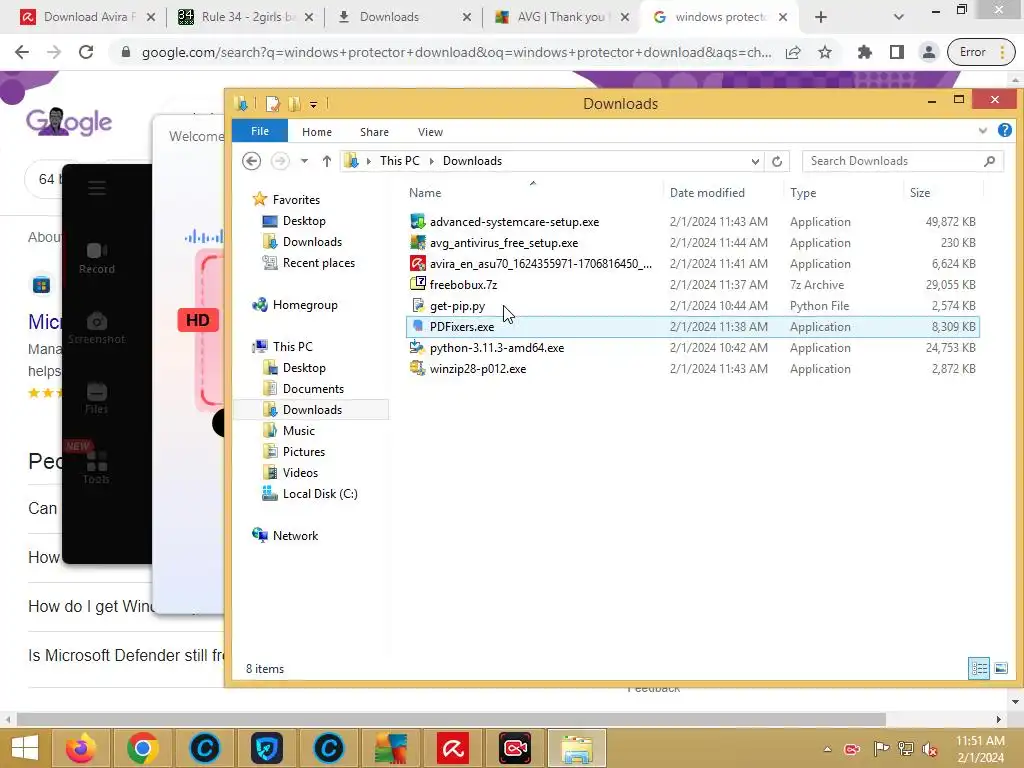The width and height of the screenshot is (1024, 768).
Task: Select python-3.11.3-amd64.exe file icon
Action: click(417, 347)
